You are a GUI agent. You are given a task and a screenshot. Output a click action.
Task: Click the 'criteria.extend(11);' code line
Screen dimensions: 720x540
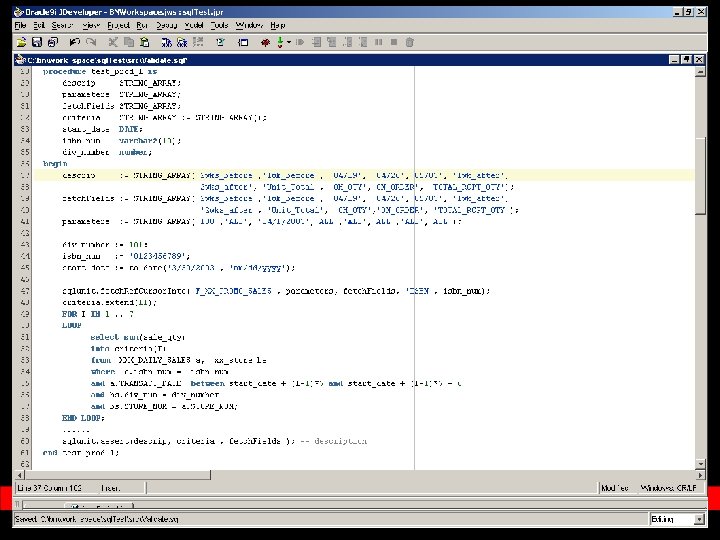coord(109,303)
